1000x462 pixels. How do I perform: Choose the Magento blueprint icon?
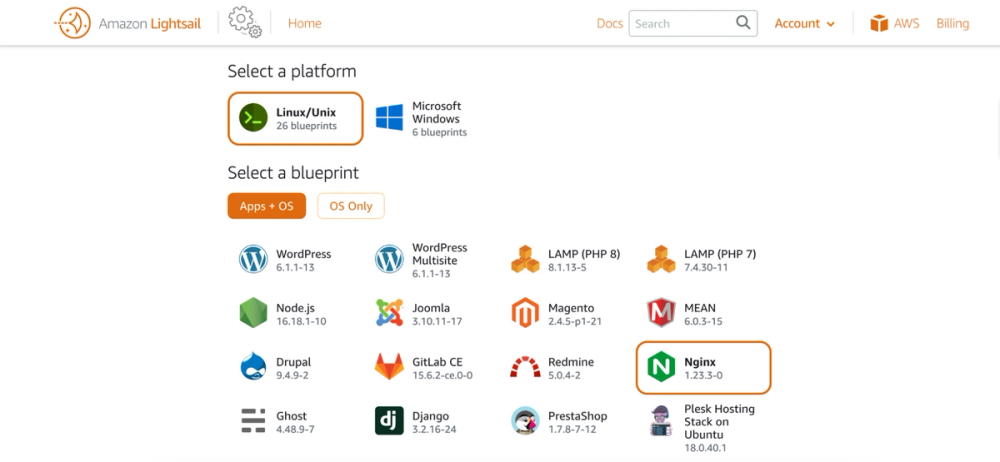coord(525,313)
